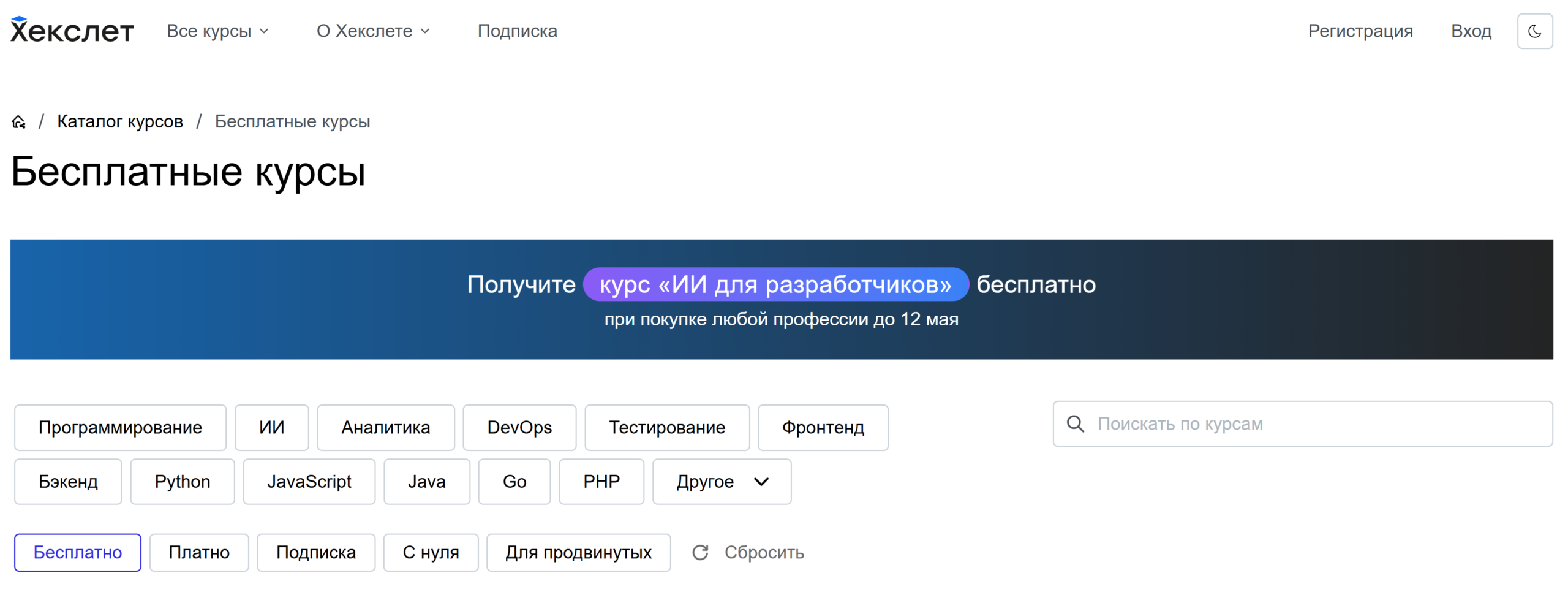The height and width of the screenshot is (611, 1568).
Task: Select the DevOps category filter
Action: [519, 427]
